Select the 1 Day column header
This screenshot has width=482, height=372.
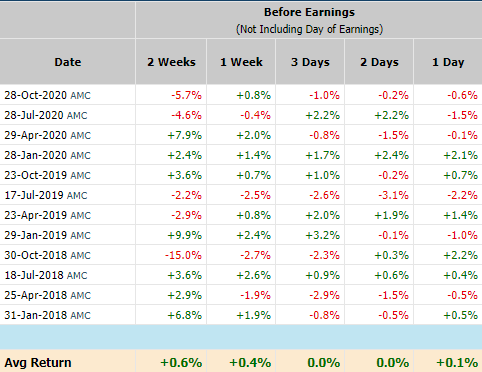448,62
